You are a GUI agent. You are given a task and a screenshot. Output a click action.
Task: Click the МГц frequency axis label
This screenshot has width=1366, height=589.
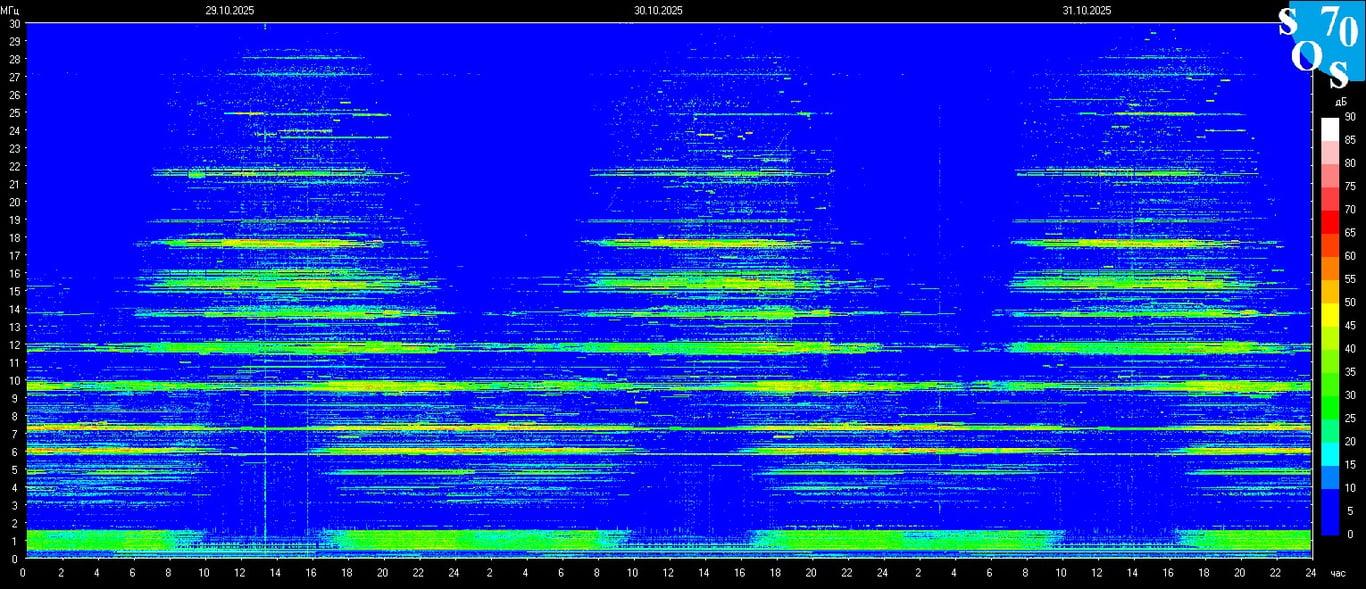pyautogui.click(x=11, y=10)
